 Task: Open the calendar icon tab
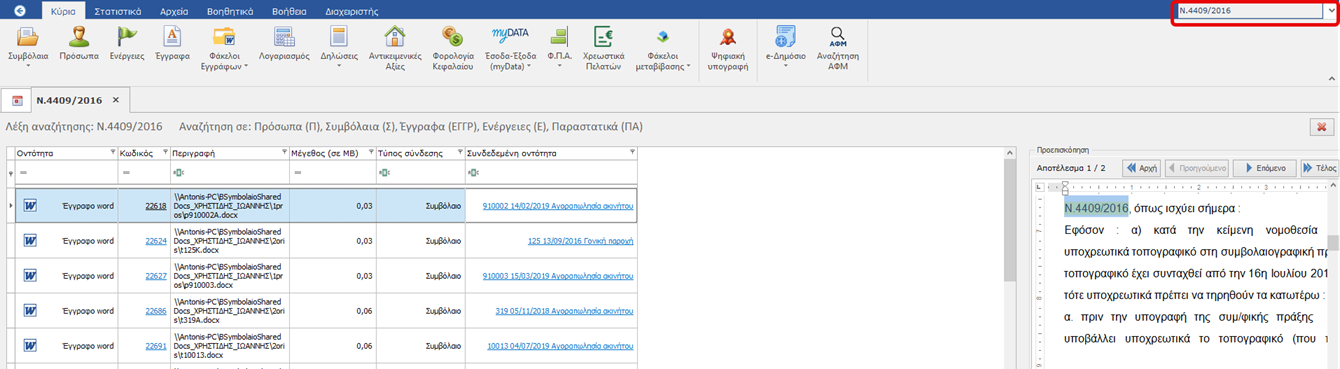tap(16, 100)
